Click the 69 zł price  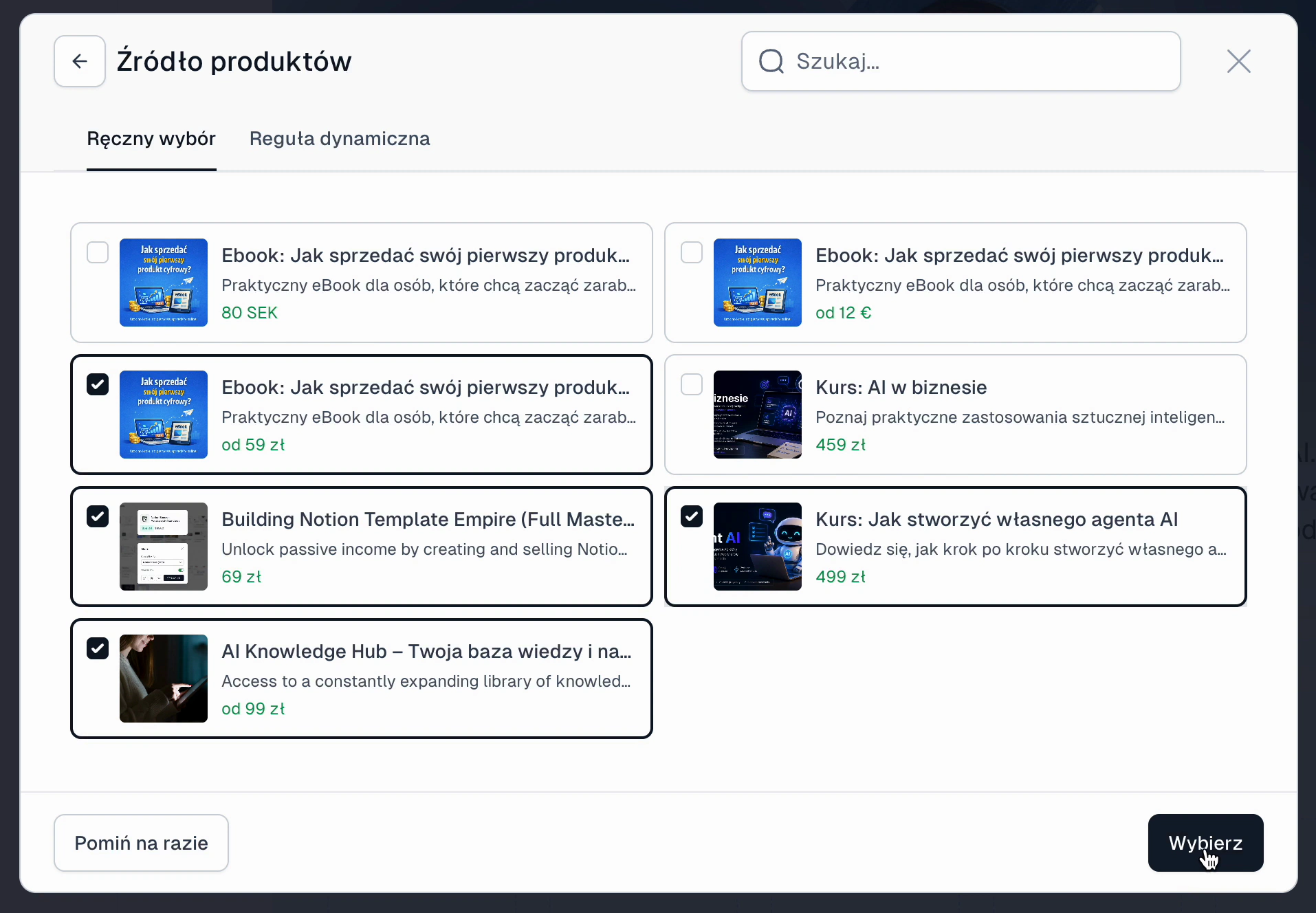241,577
